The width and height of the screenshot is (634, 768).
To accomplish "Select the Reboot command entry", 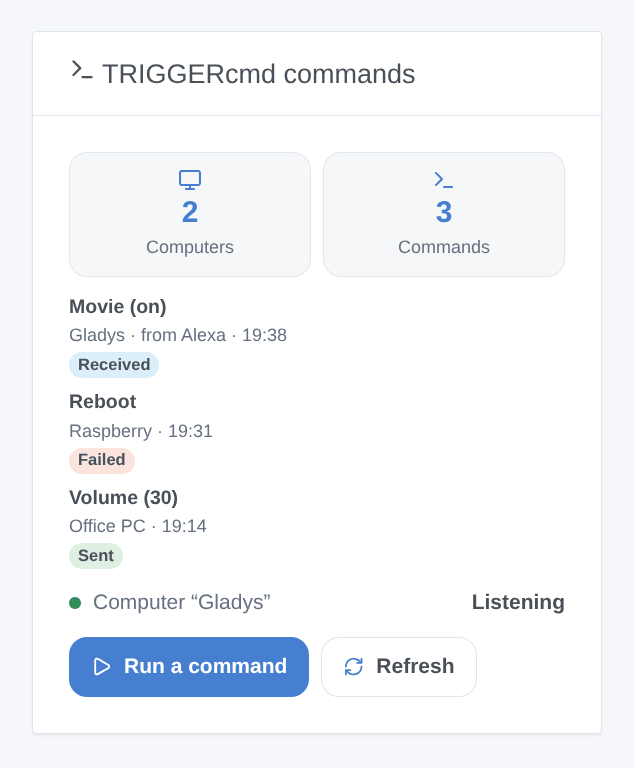I will [x=317, y=432].
